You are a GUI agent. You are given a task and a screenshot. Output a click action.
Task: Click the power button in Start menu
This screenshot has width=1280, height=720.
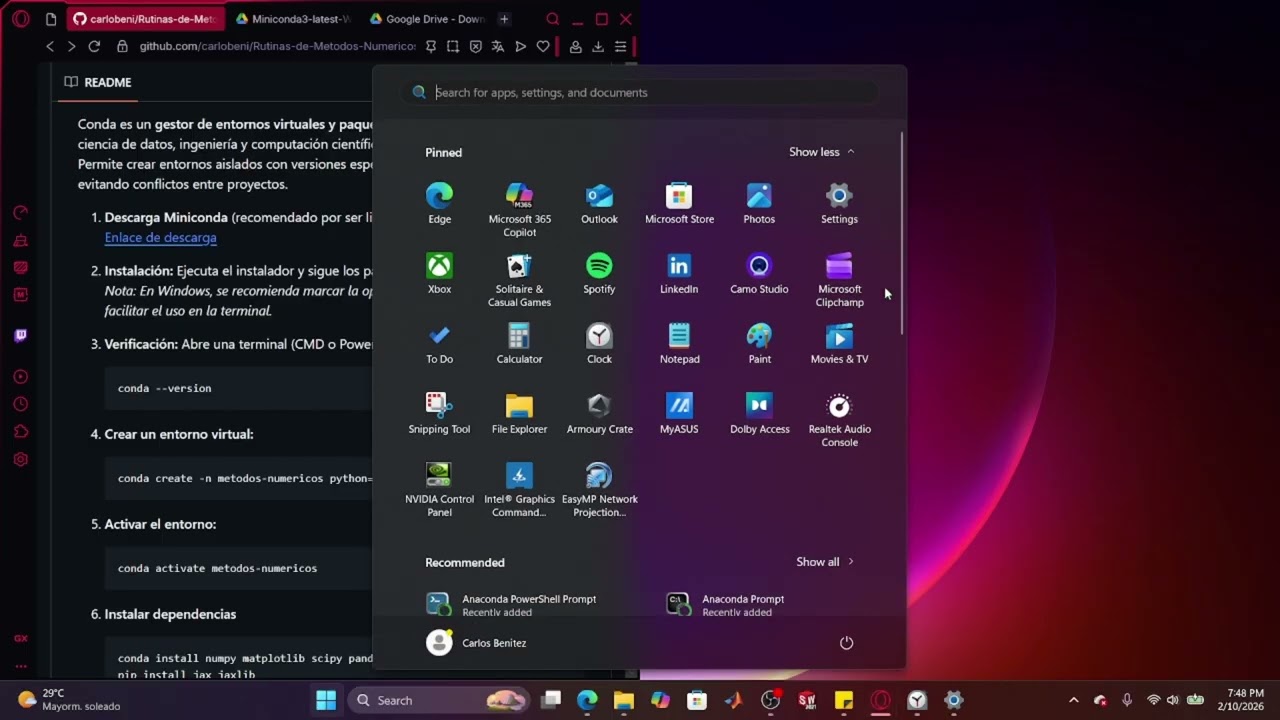pyautogui.click(x=846, y=643)
